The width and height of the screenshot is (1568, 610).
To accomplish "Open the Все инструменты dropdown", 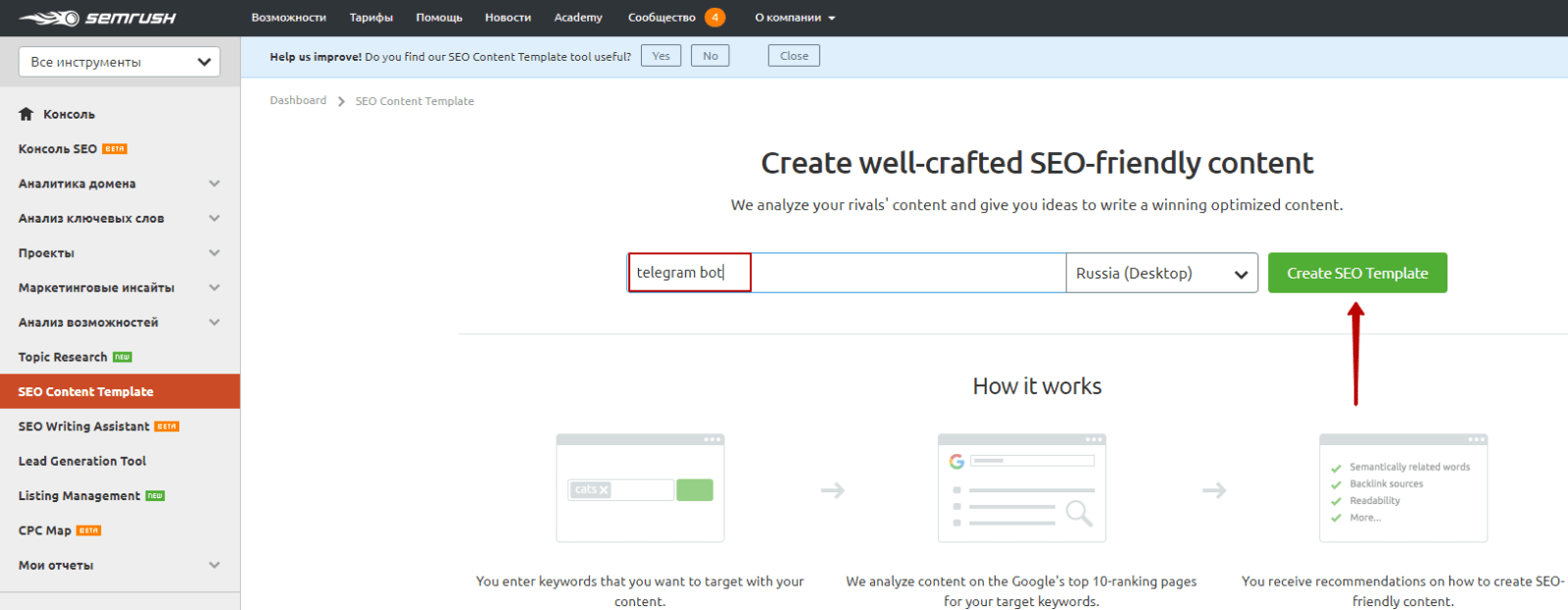I will (120, 62).
